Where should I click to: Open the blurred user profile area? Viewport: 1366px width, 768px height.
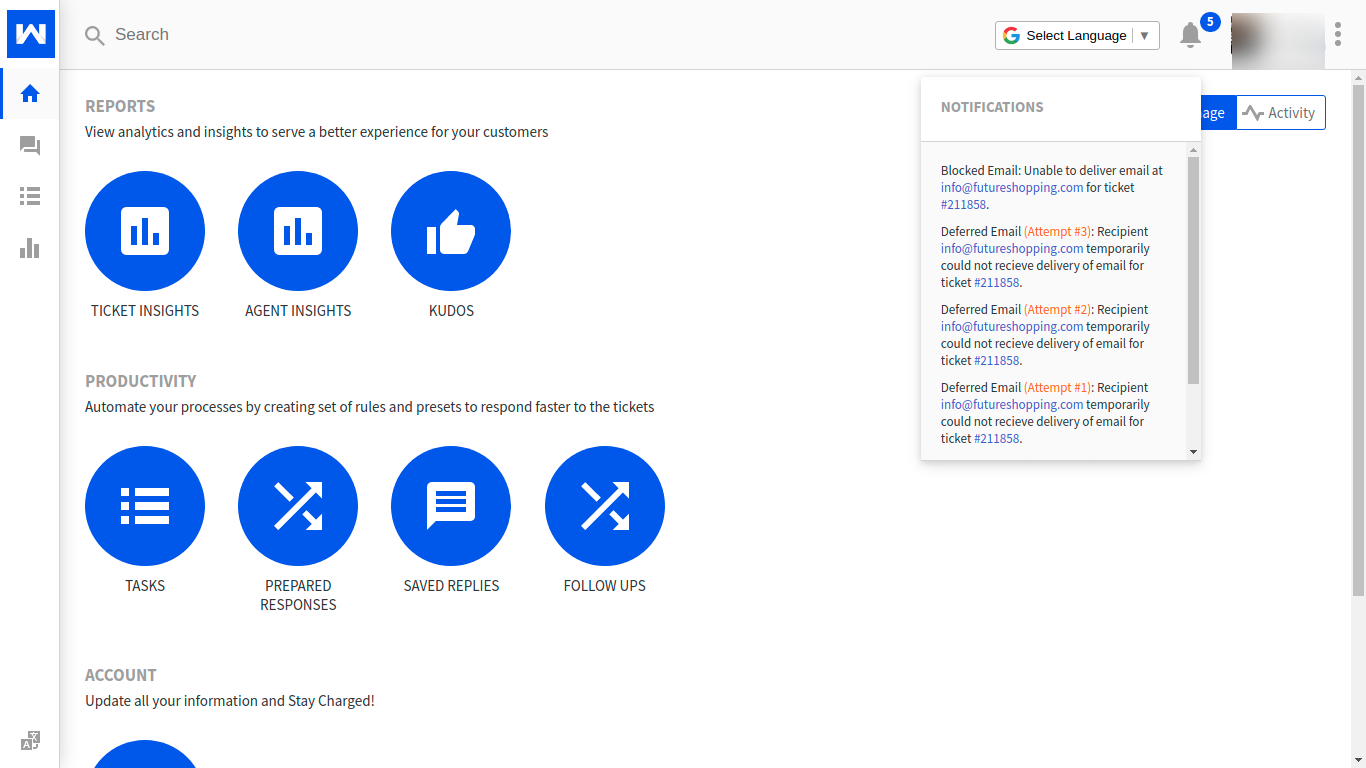[1278, 40]
